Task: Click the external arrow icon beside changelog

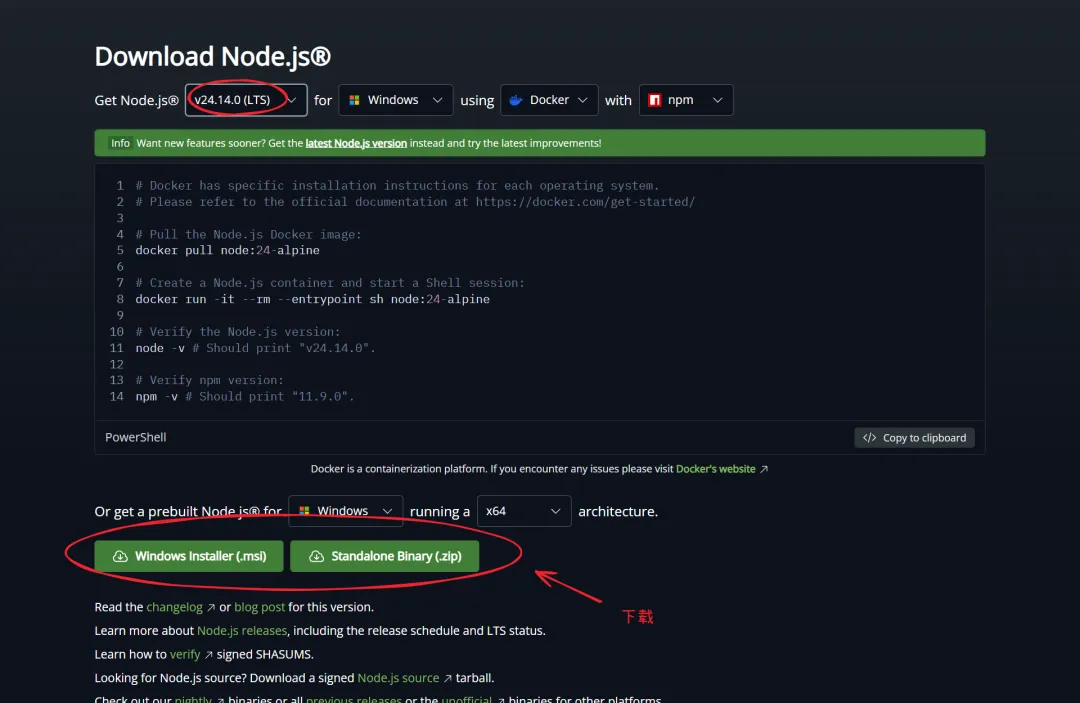Action: click(211, 608)
